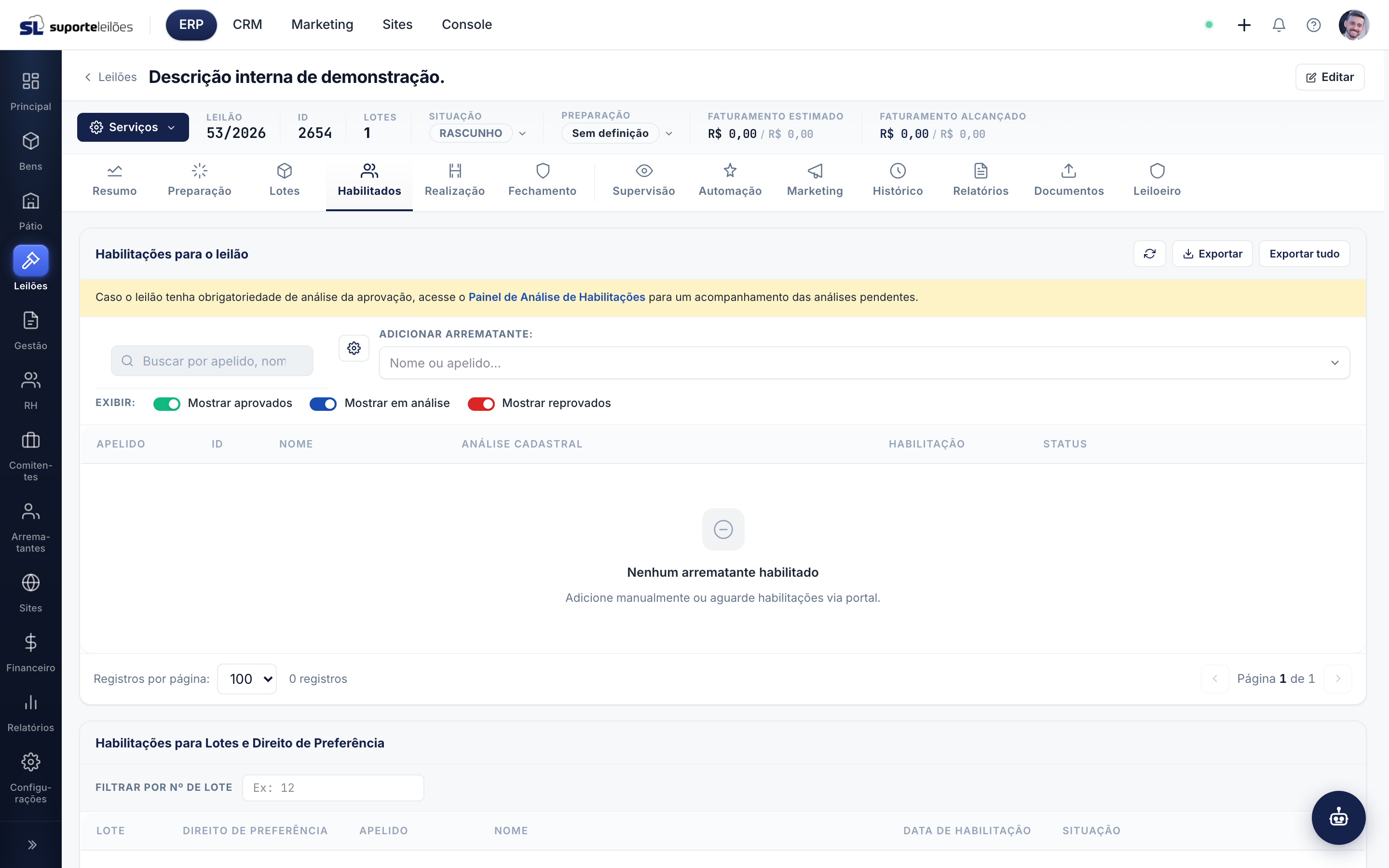1389x868 pixels.
Task: Open the Lotes tab
Action: tap(284, 181)
